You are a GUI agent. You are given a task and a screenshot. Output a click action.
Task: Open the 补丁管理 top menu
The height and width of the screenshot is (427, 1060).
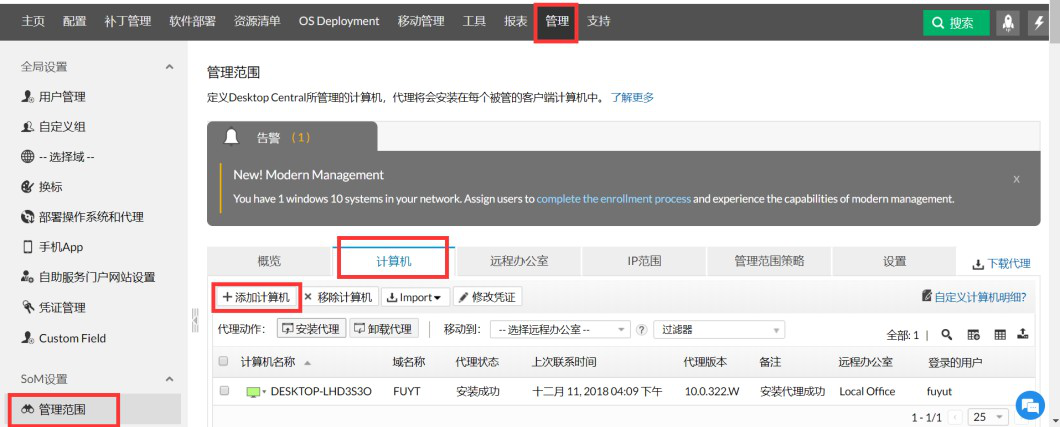(x=128, y=21)
